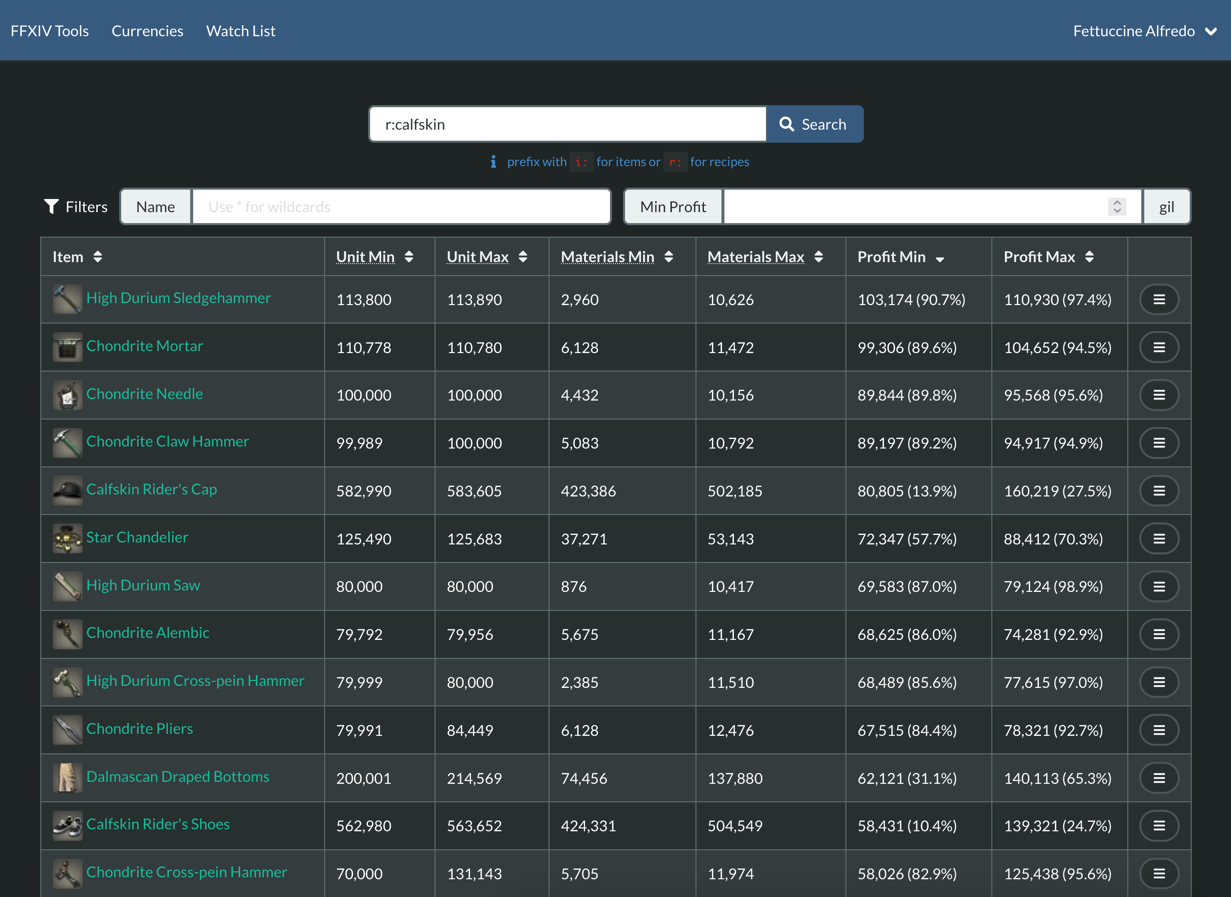Open the Calfskin Rider's Shoes link
Screen dimensions: 1231x897
coord(158,824)
